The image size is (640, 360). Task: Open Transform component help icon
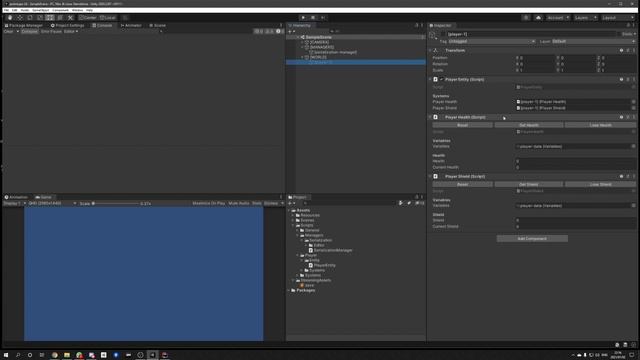[621, 51]
